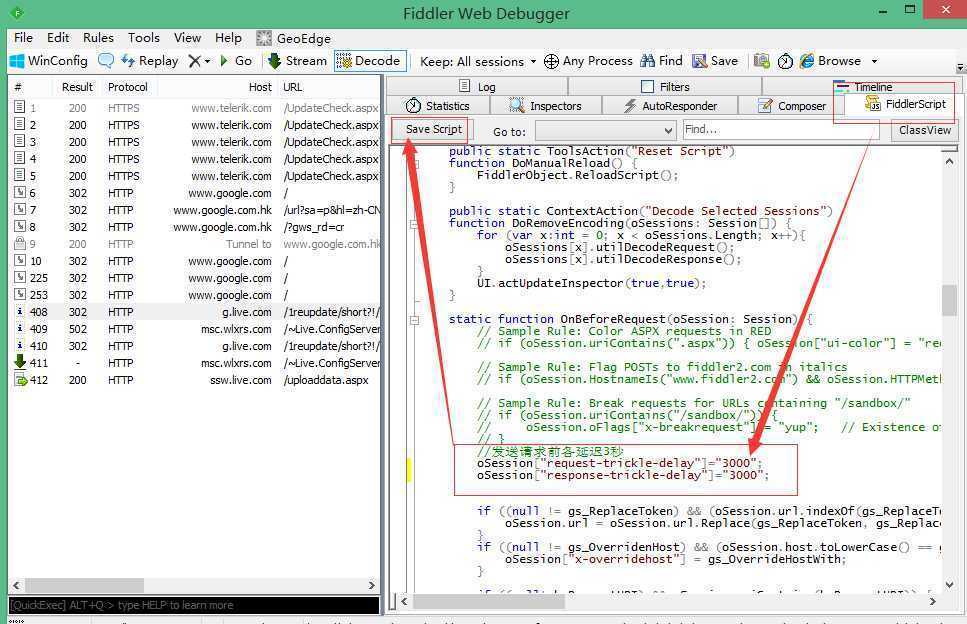The image size is (967, 624).
Task: Collapse the OnBeforeRequest function block
Action: coord(414,320)
